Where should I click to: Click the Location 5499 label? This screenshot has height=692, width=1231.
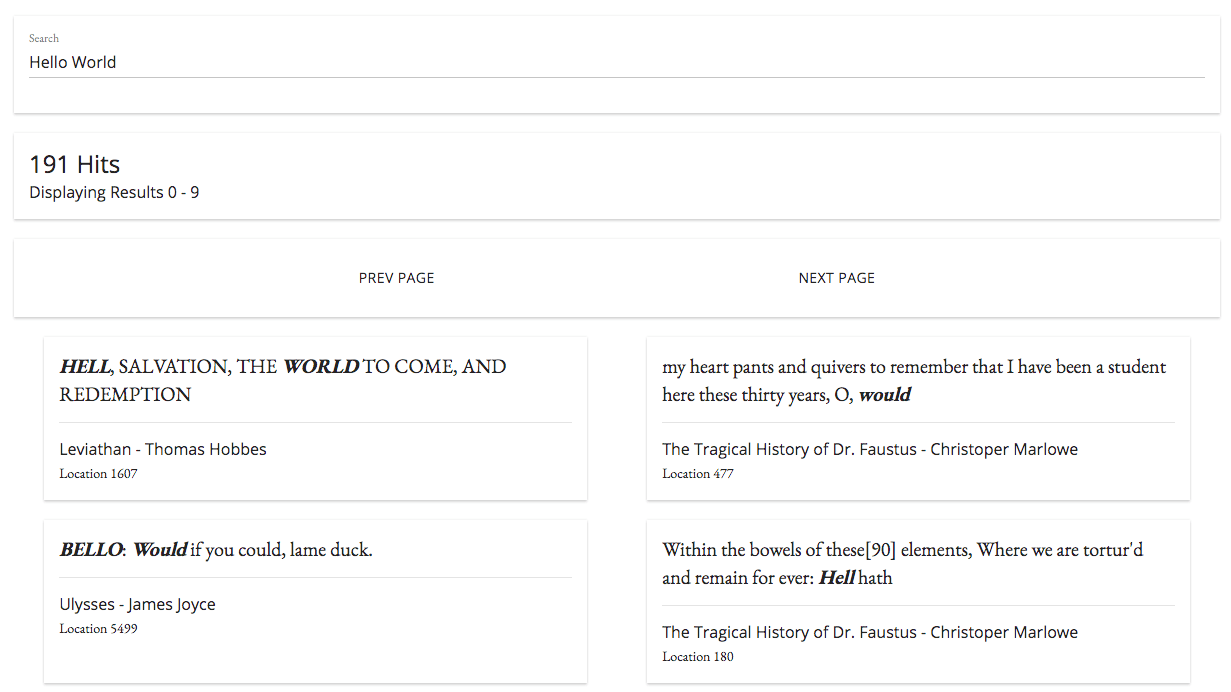[98, 628]
